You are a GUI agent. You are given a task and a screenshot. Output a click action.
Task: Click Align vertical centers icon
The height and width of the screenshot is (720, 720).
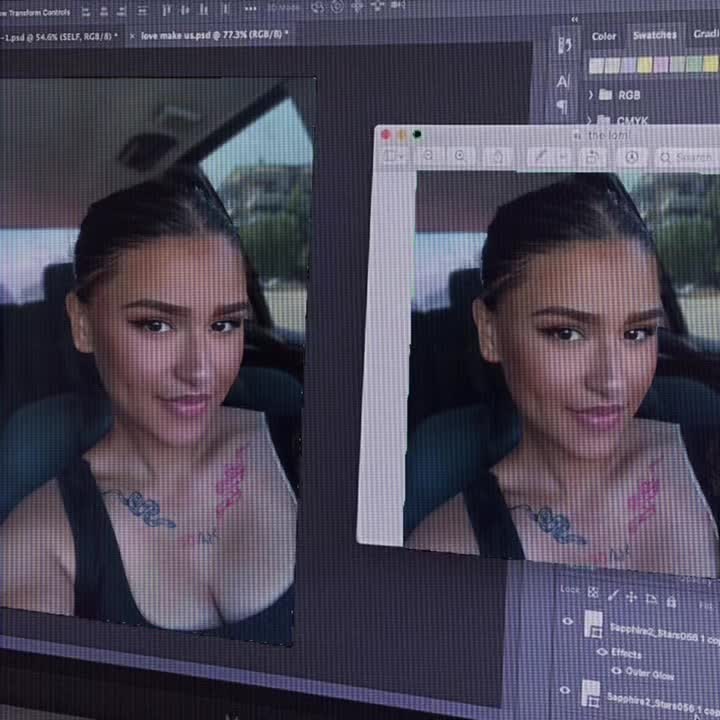click(185, 9)
